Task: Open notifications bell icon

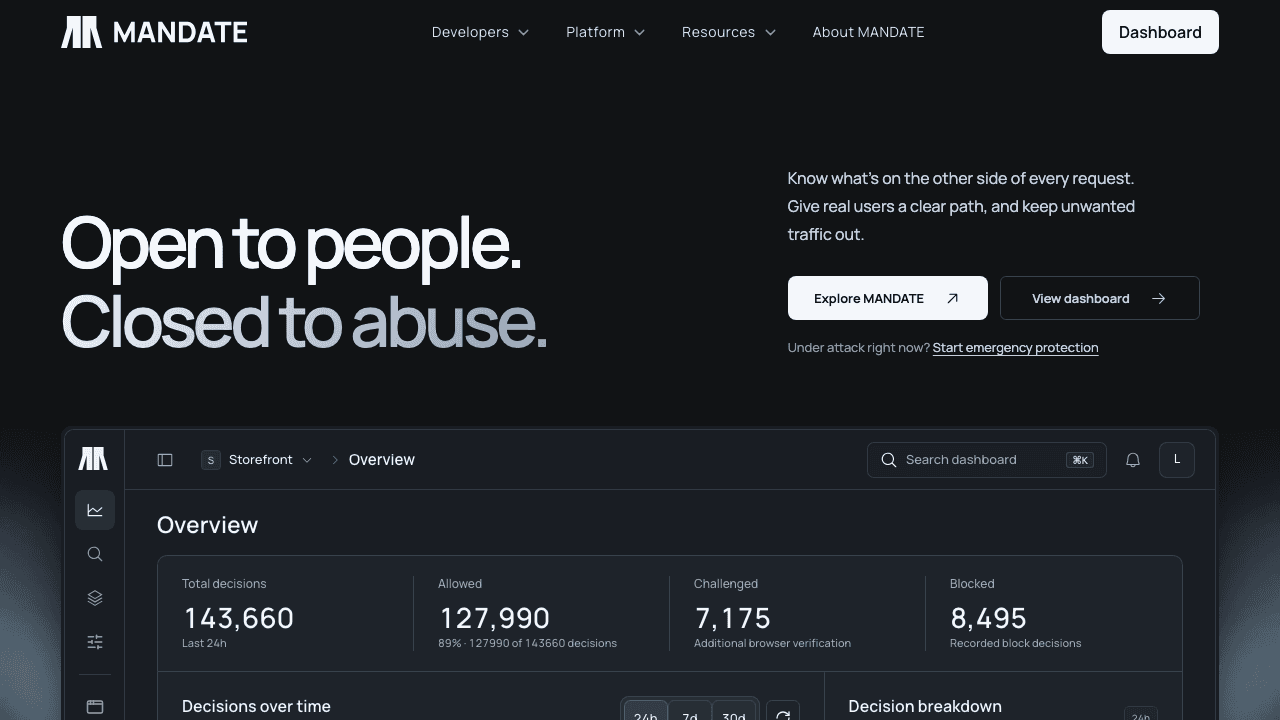Action: pos(1133,460)
